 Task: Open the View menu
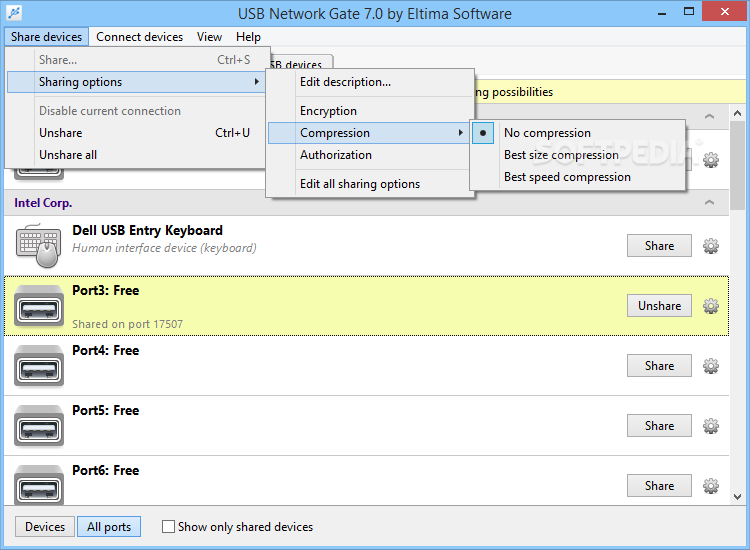point(210,37)
